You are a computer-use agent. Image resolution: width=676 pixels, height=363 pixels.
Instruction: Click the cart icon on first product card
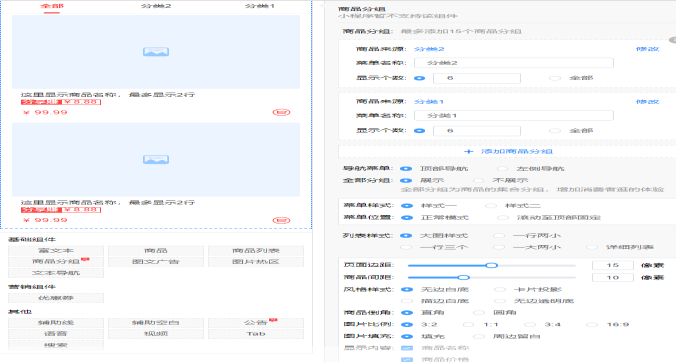point(281,113)
